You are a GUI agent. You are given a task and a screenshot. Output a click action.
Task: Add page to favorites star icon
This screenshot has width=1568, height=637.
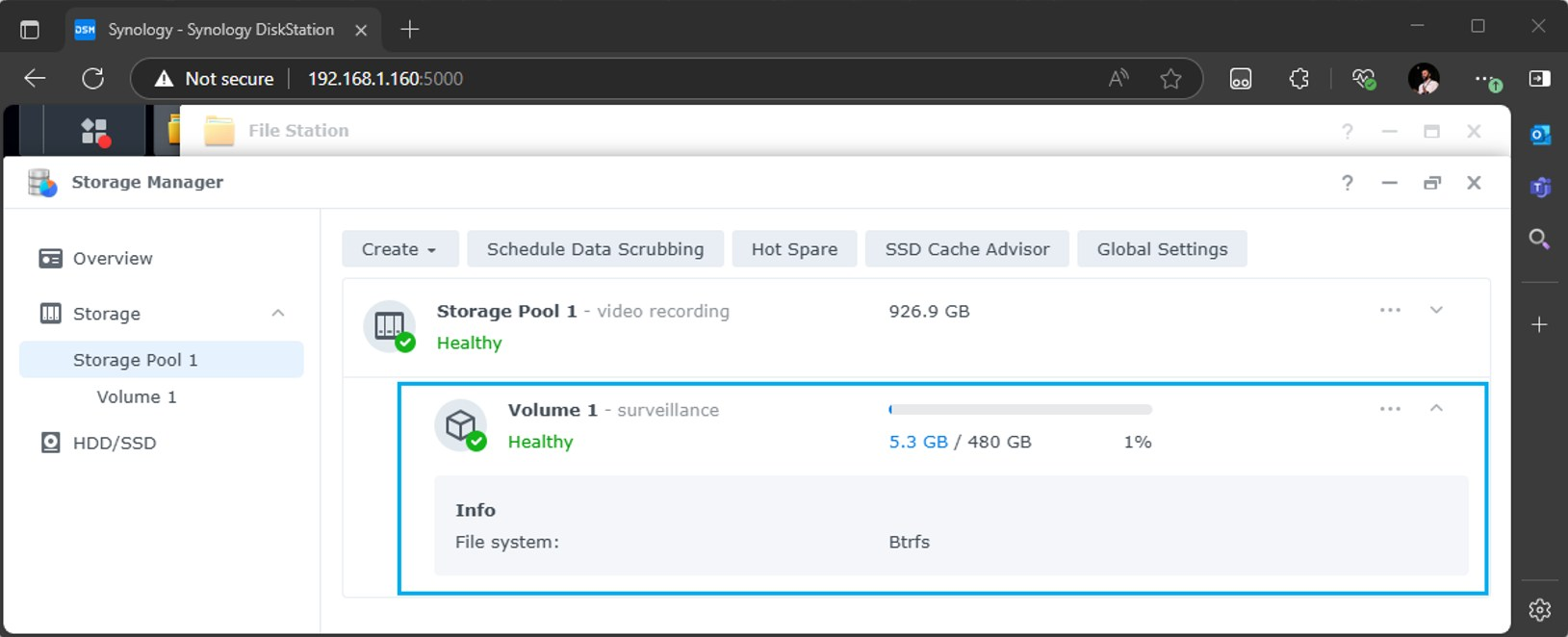point(1170,79)
